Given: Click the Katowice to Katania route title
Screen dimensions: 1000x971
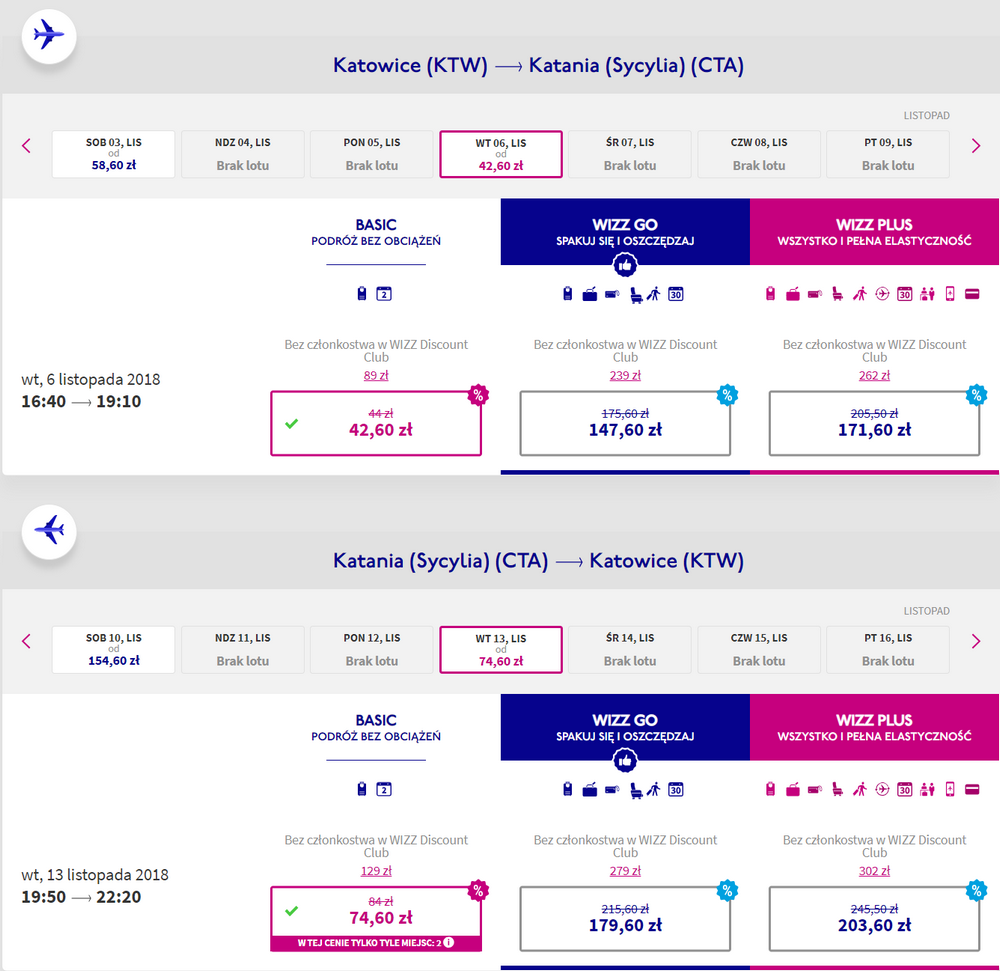Looking at the screenshot, I should (x=538, y=65).
